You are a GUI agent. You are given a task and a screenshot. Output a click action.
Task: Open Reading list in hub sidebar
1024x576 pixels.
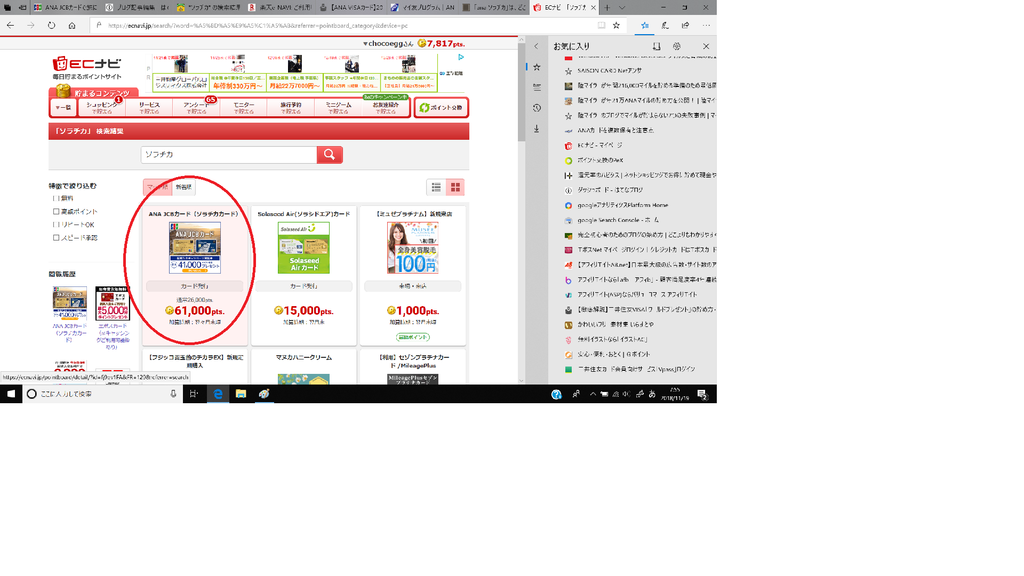click(537, 87)
